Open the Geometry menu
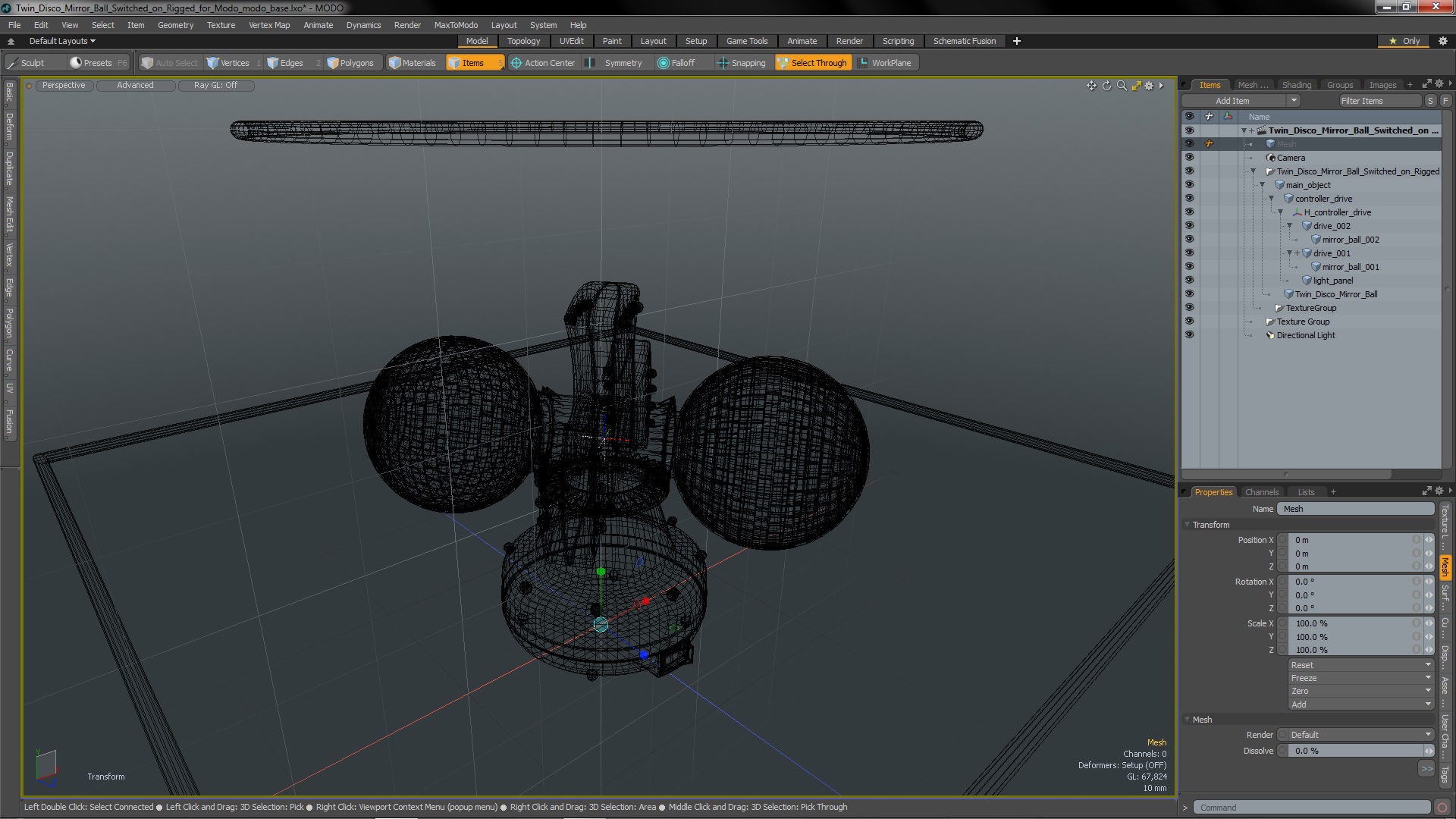The image size is (1456, 819). (x=175, y=25)
